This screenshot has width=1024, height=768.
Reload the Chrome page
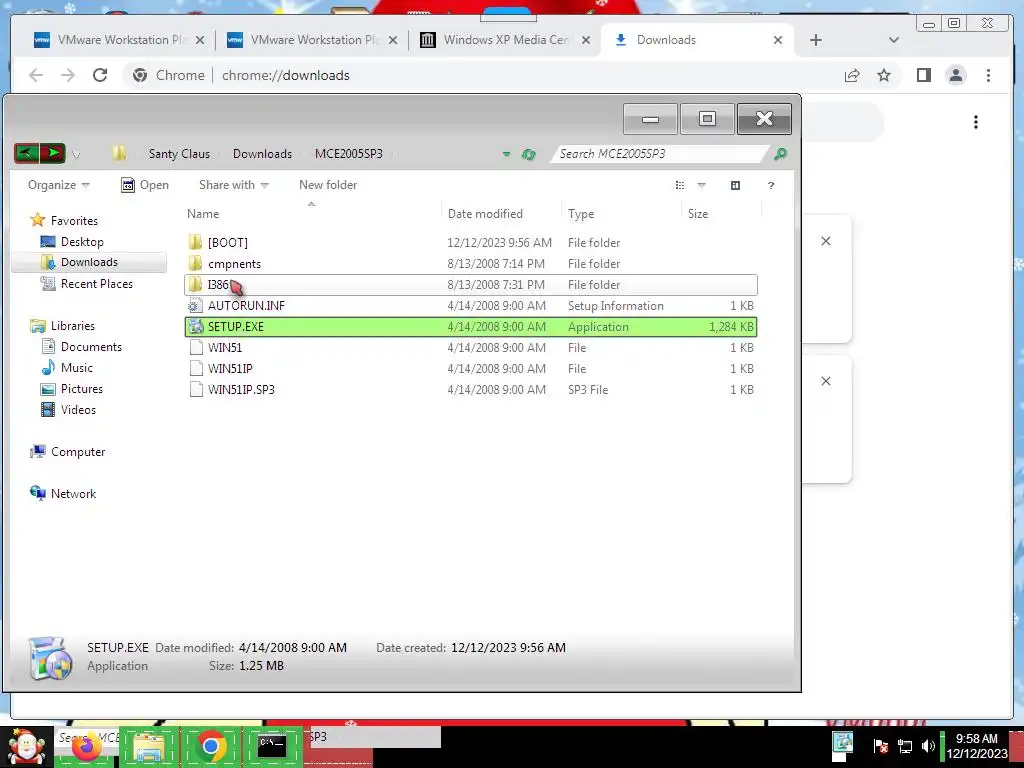[100, 75]
